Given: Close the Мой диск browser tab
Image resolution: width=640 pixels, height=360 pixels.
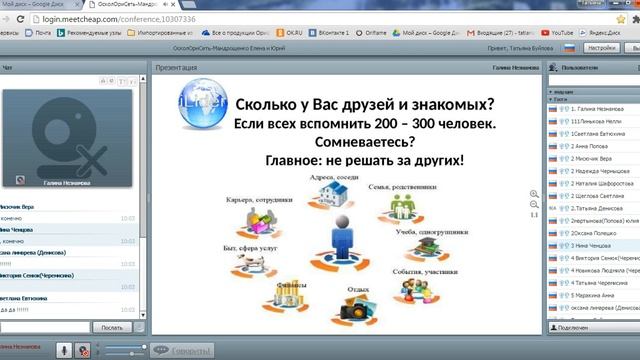Looking at the screenshot, I should 78,4.
